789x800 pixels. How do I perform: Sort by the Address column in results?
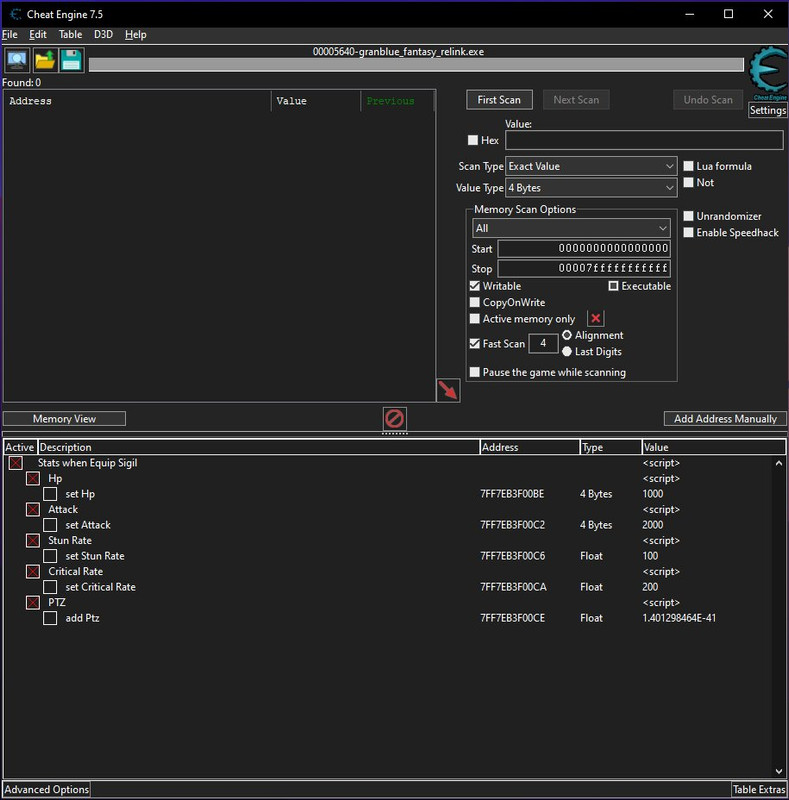pyautogui.click(x=137, y=101)
